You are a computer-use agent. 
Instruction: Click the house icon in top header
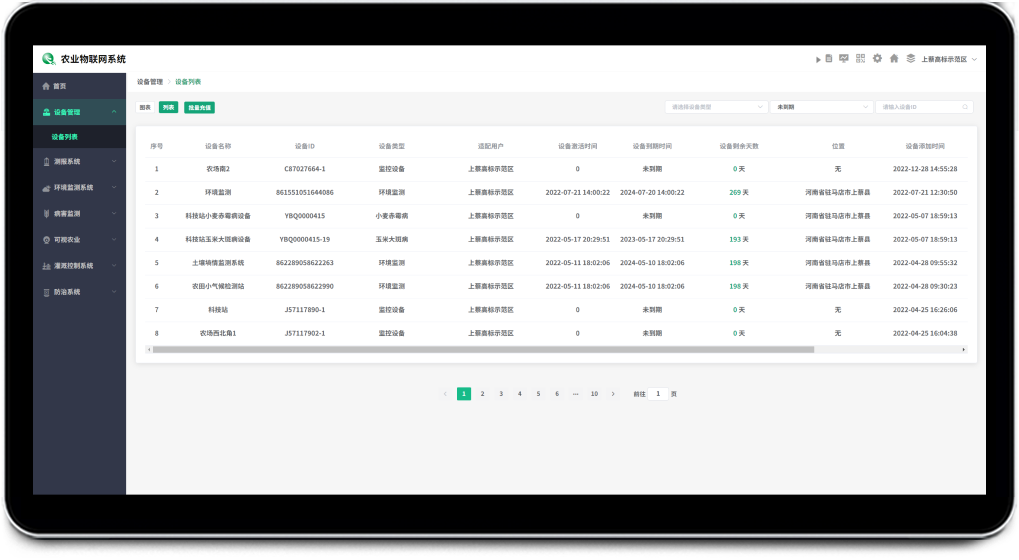(x=894, y=58)
